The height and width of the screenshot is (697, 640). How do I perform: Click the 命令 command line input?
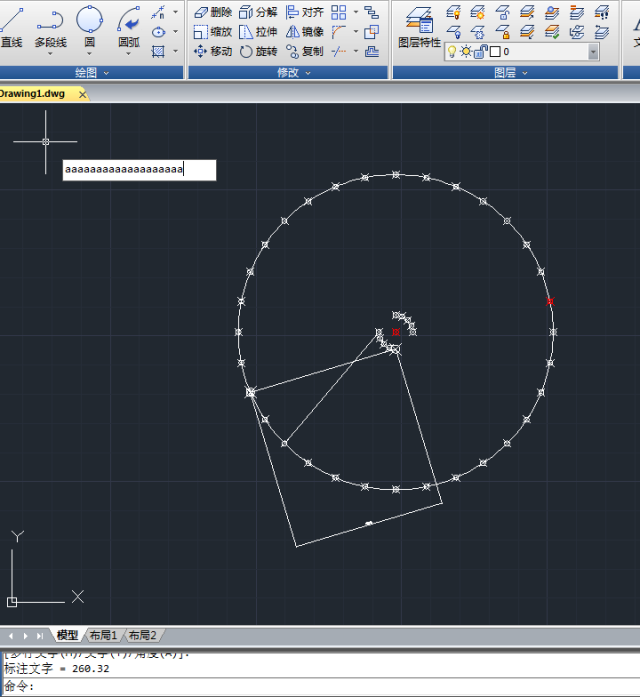(x=320, y=686)
